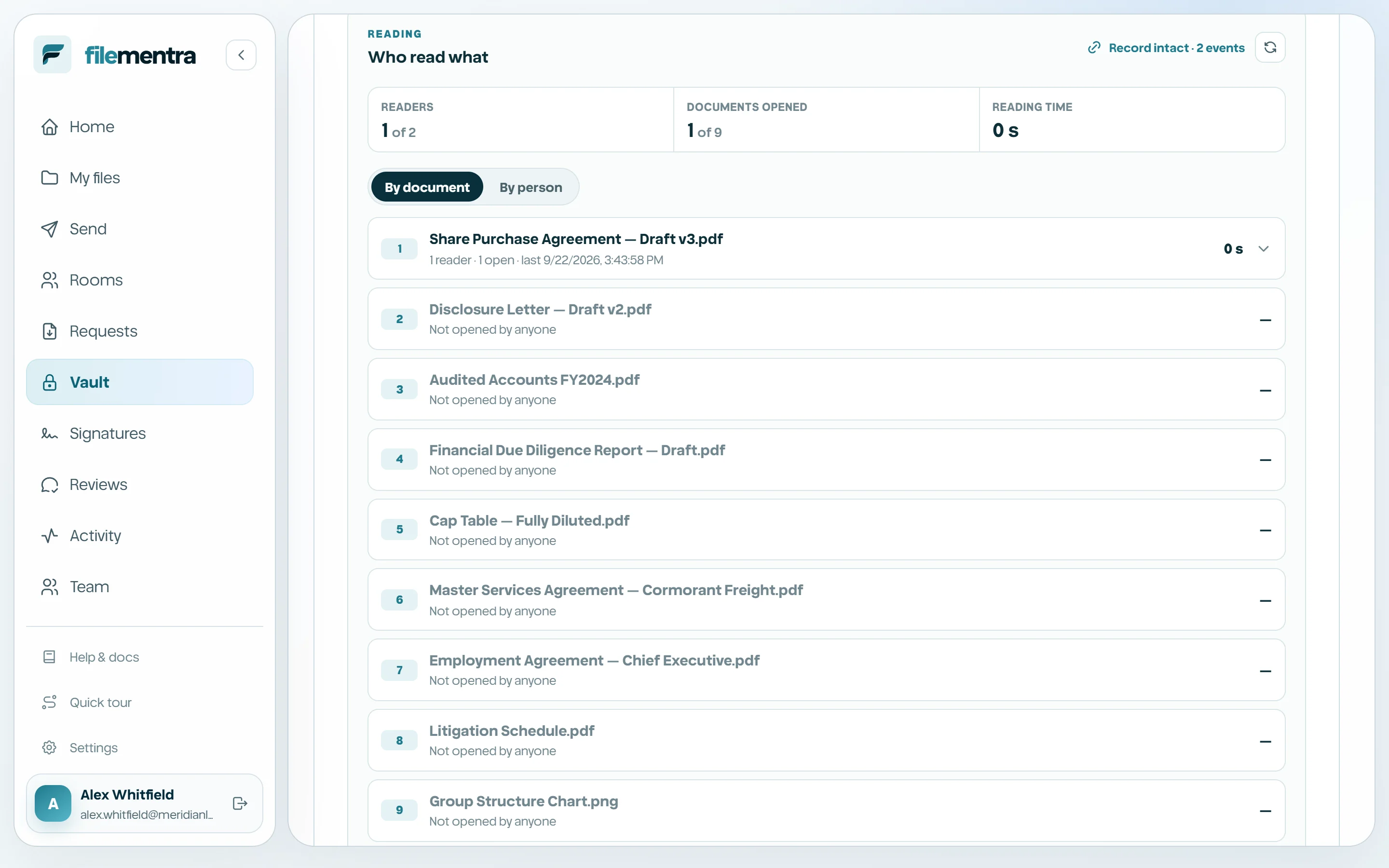The width and height of the screenshot is (1389, 868).
Task: Select Audited Accounts FY2024.pdf
Action: coord(534,380)
